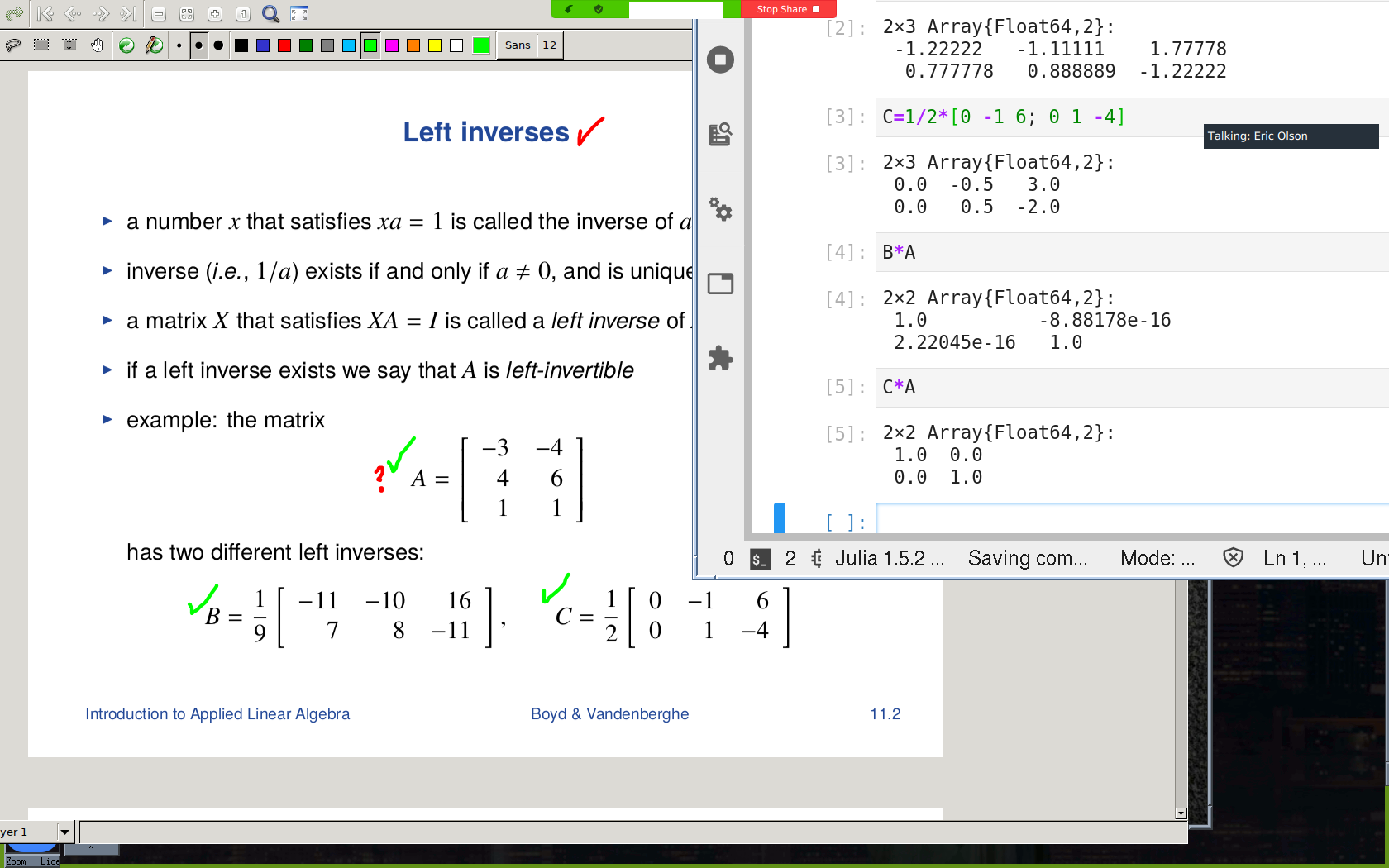This screenshot has height=868, width=1389.
Task: Click the Stop Share button
Action: [x=787, y=9]
